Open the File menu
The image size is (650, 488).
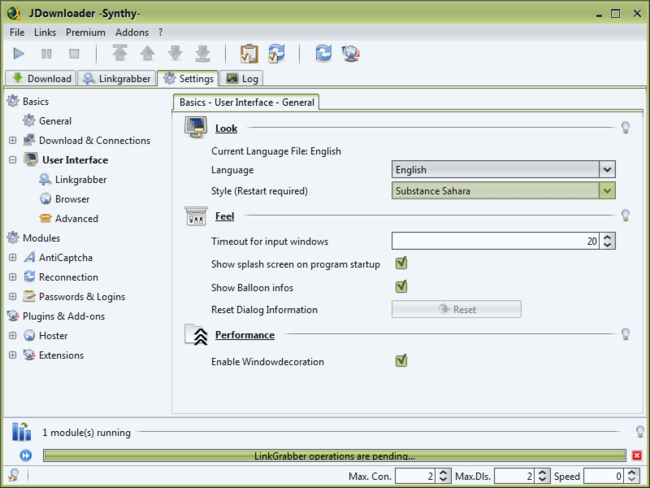tap(17, 32)
